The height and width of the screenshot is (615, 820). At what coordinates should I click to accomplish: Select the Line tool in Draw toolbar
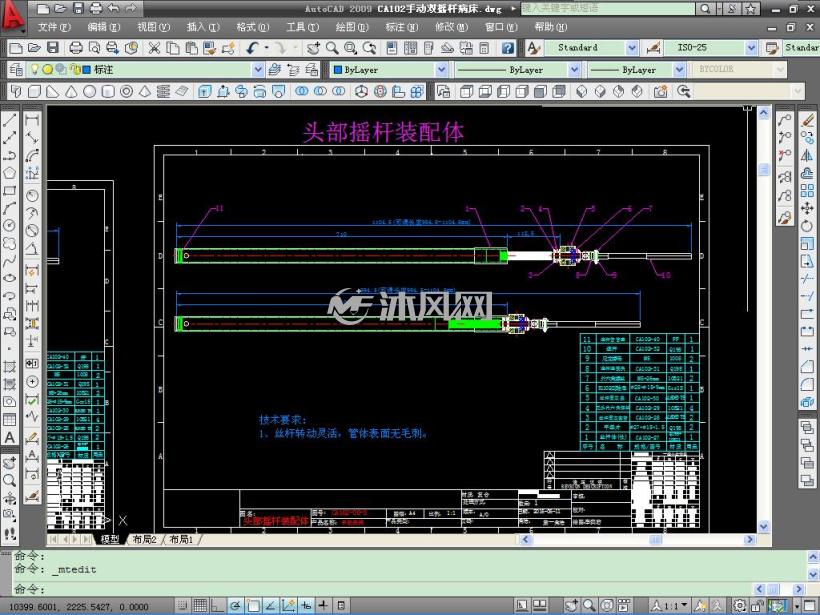9,120
